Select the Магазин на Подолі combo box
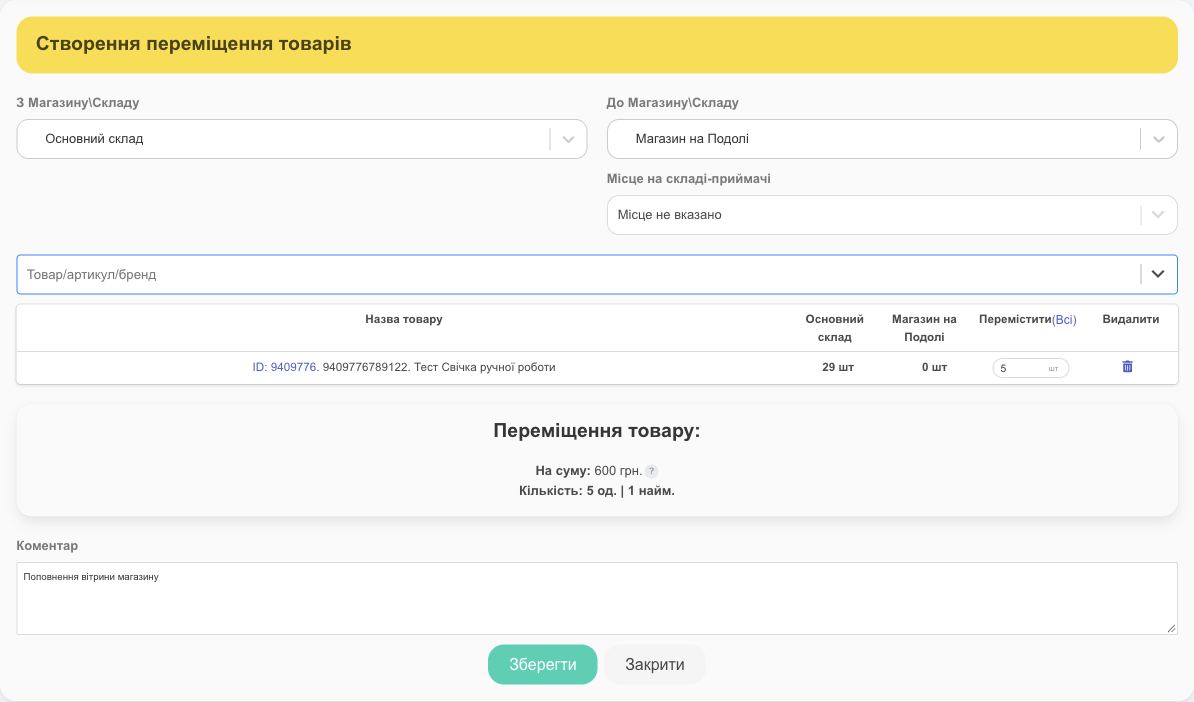This screenshot has width=1194, height=702. [892, 139]
